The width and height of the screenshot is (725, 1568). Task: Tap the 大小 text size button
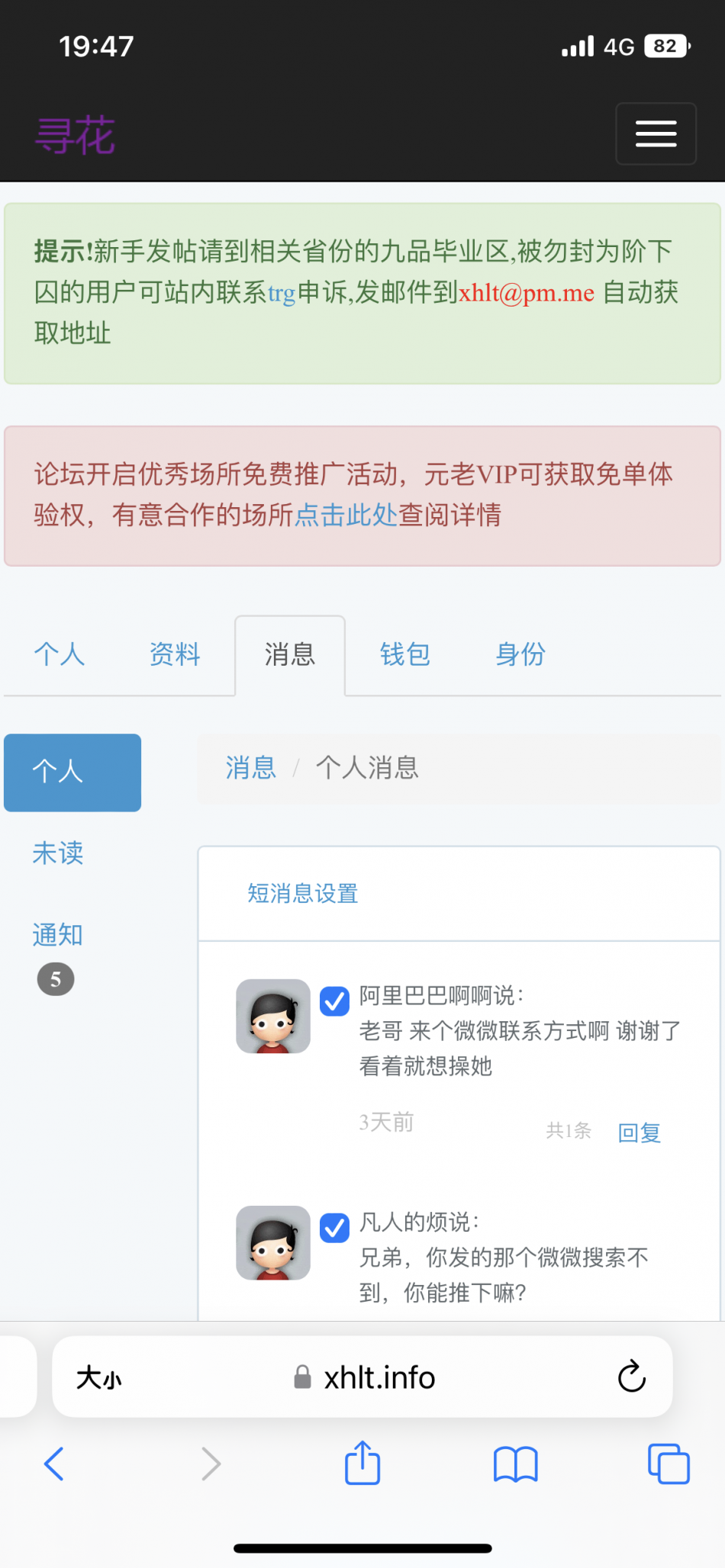pos(99,1377)
